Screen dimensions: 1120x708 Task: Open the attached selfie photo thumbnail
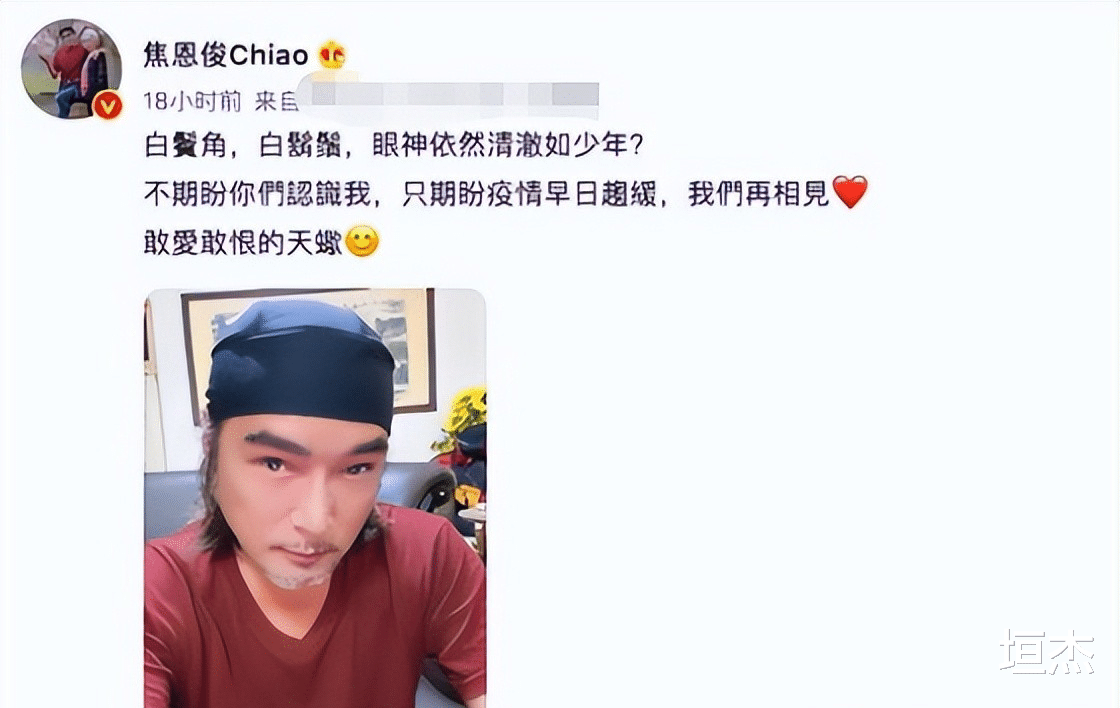coord(315,498)
